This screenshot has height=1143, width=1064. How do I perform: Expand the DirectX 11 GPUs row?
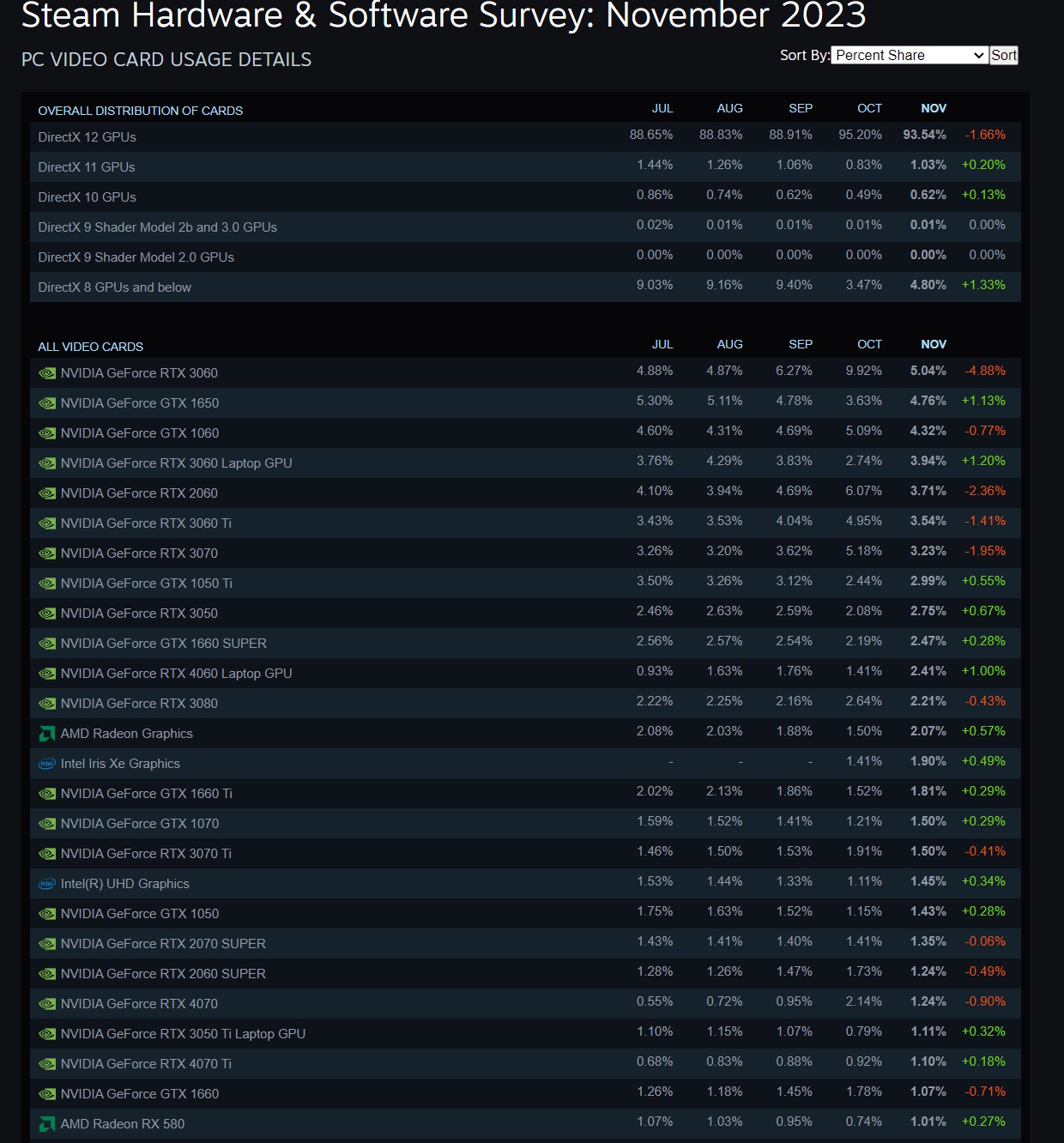[525, 166]
